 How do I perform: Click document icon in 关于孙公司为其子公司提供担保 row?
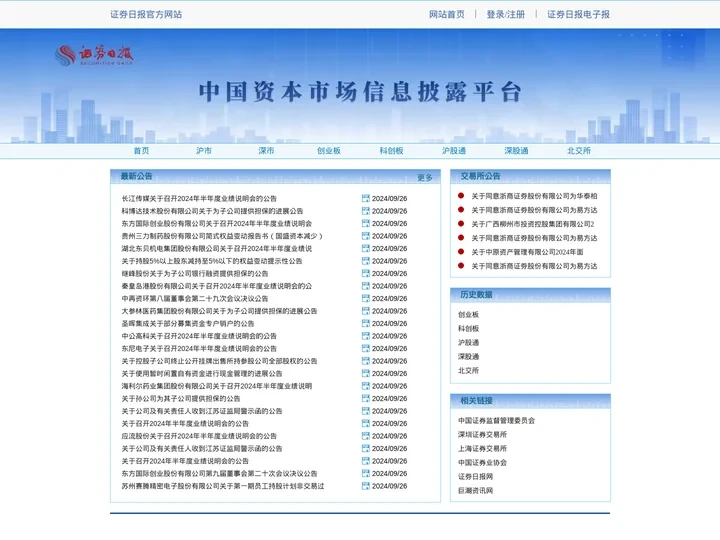[366, 398]
